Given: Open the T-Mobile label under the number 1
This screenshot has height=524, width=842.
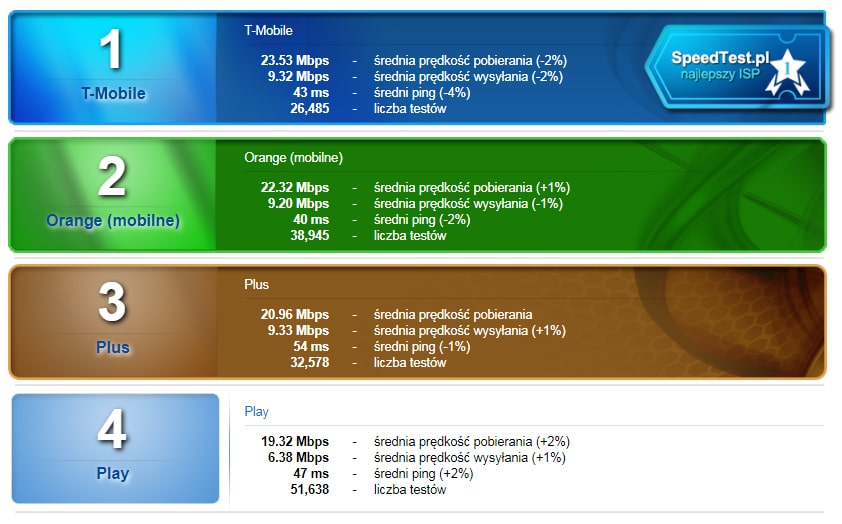Looking at the screenshot, I should [113, 93].
